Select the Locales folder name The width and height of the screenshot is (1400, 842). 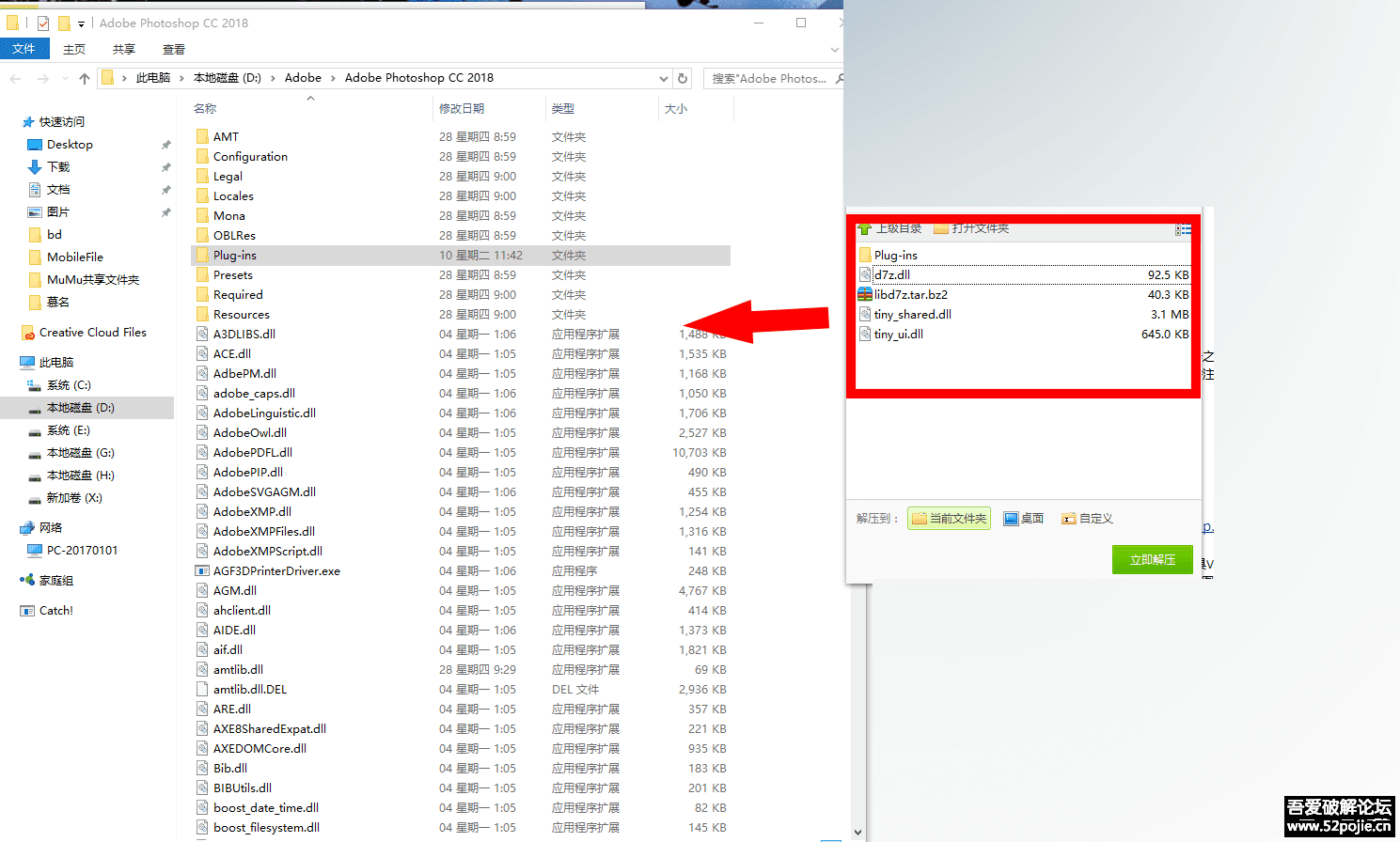(x=233, y=196)
